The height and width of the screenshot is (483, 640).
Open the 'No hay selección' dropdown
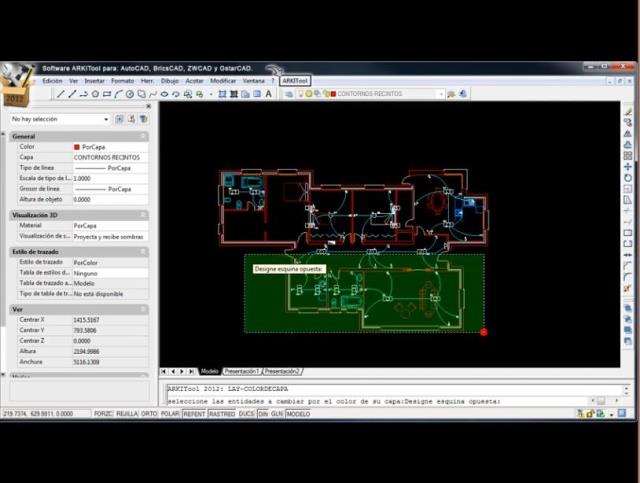(x=60, y=119)
